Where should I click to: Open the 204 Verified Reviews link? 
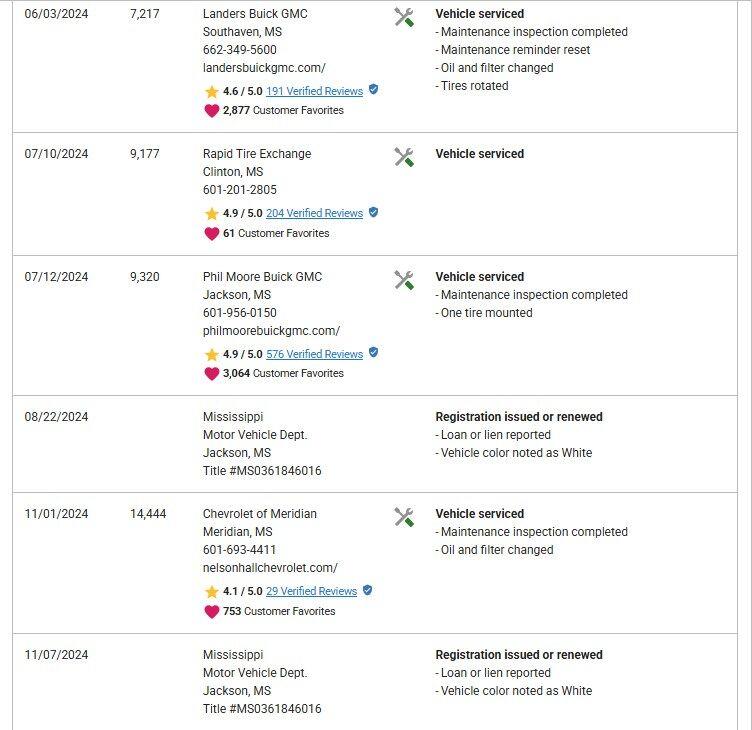314,213
